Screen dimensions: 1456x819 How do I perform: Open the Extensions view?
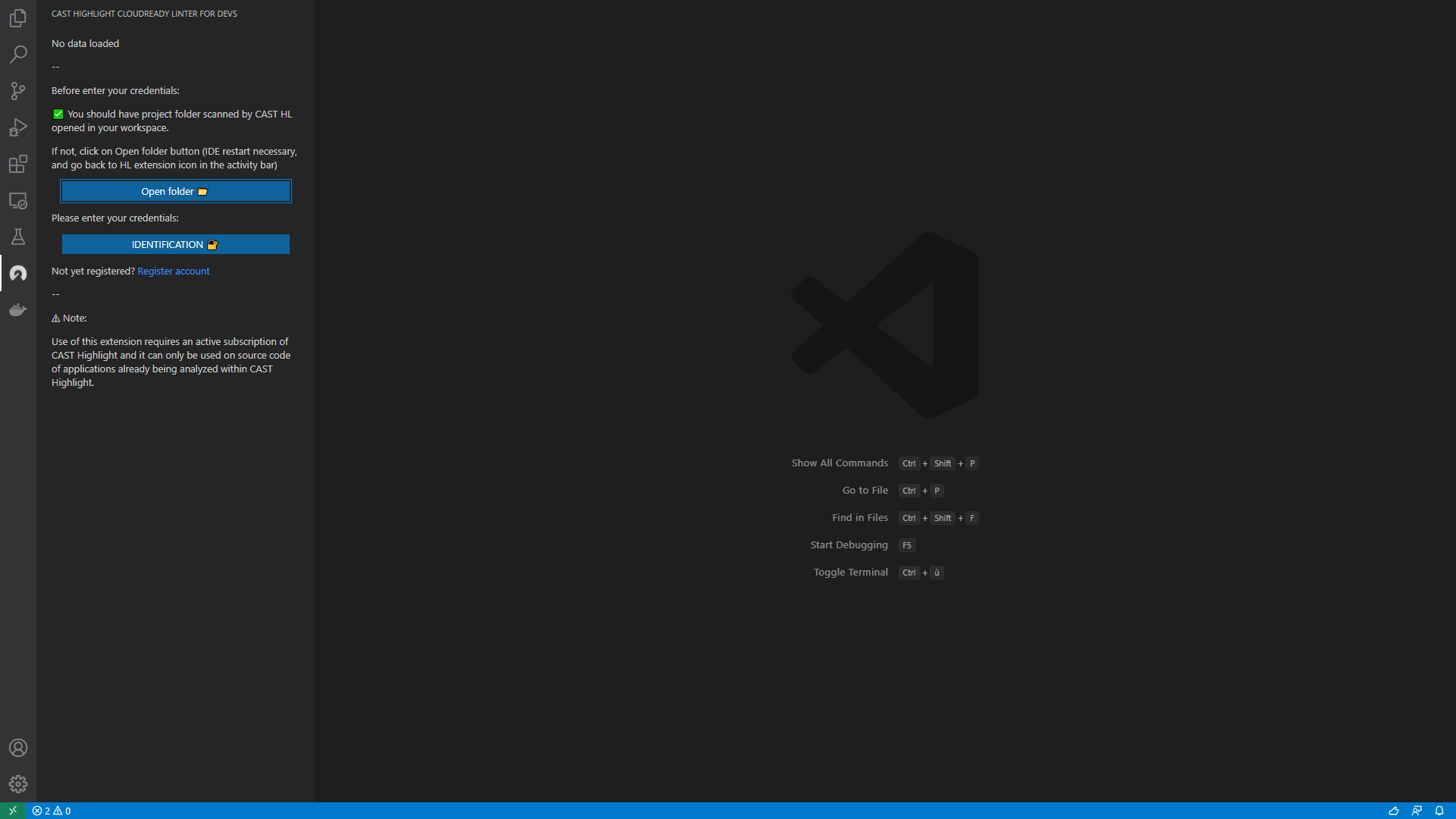18,164
